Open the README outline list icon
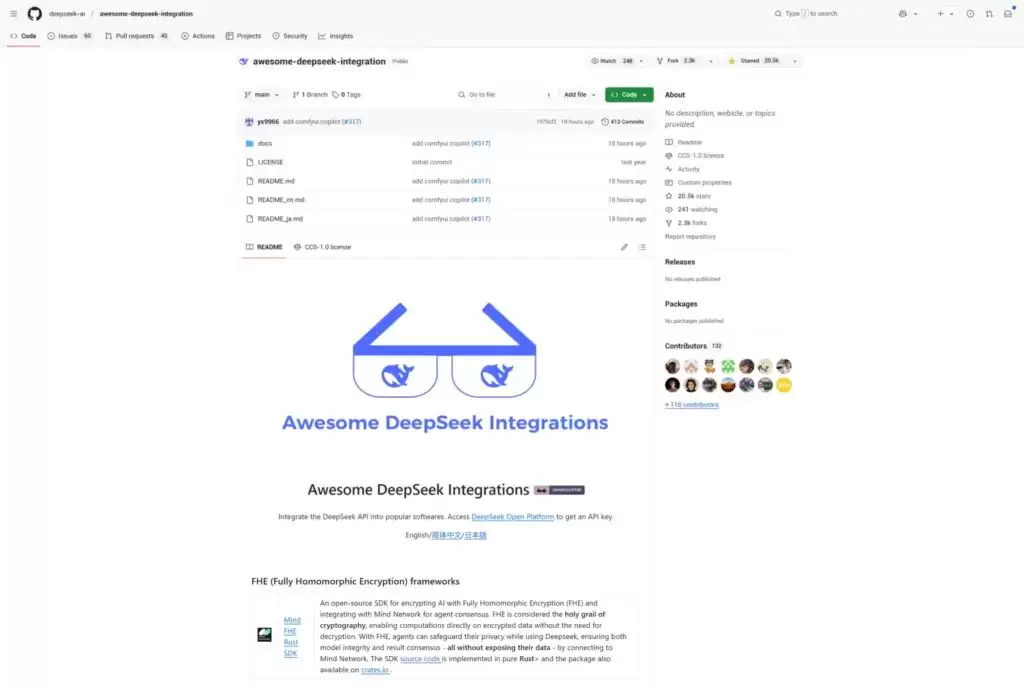The height and width of the screenshot is (691, 1024). 643,247
